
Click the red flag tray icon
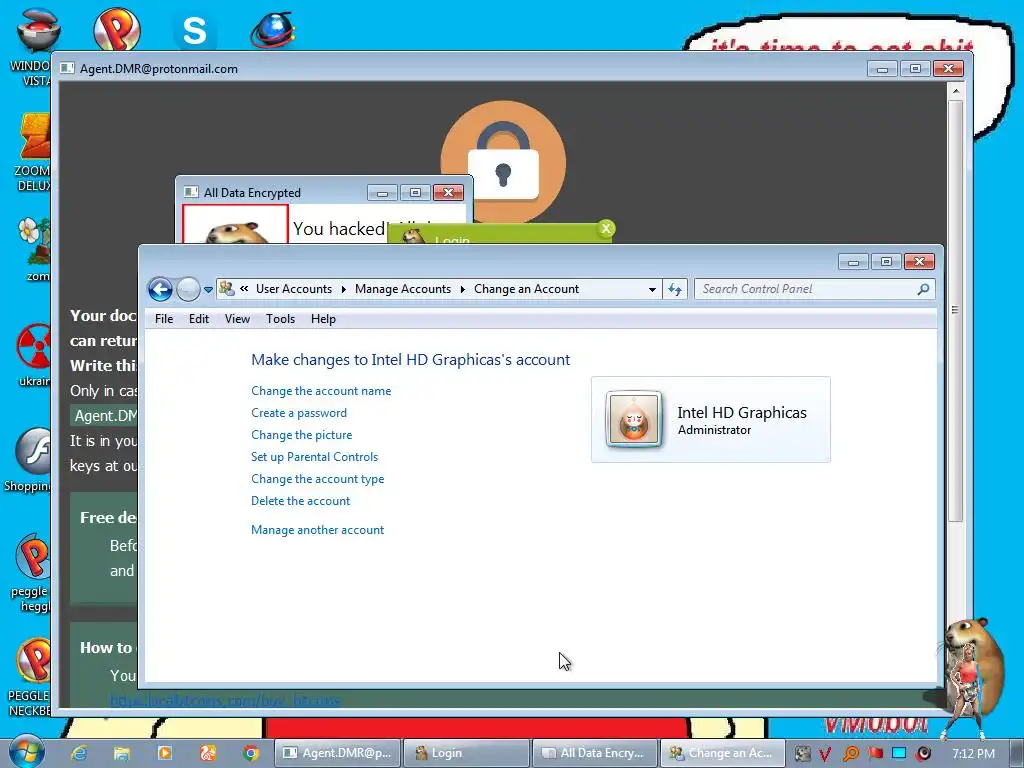click(876, 753)
